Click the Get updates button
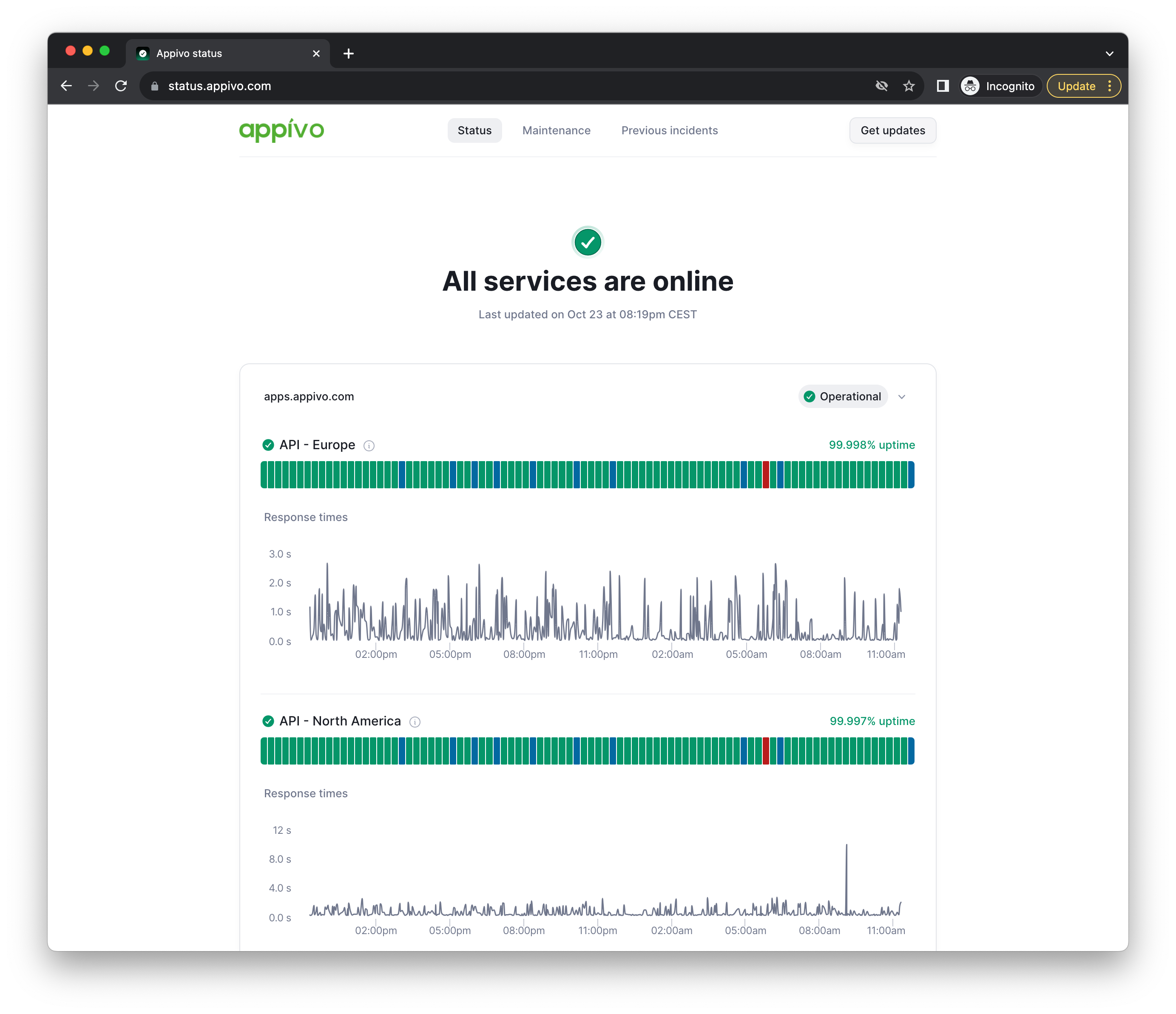This screenshot has width=1176, height=1014. [x=892, y=130]
